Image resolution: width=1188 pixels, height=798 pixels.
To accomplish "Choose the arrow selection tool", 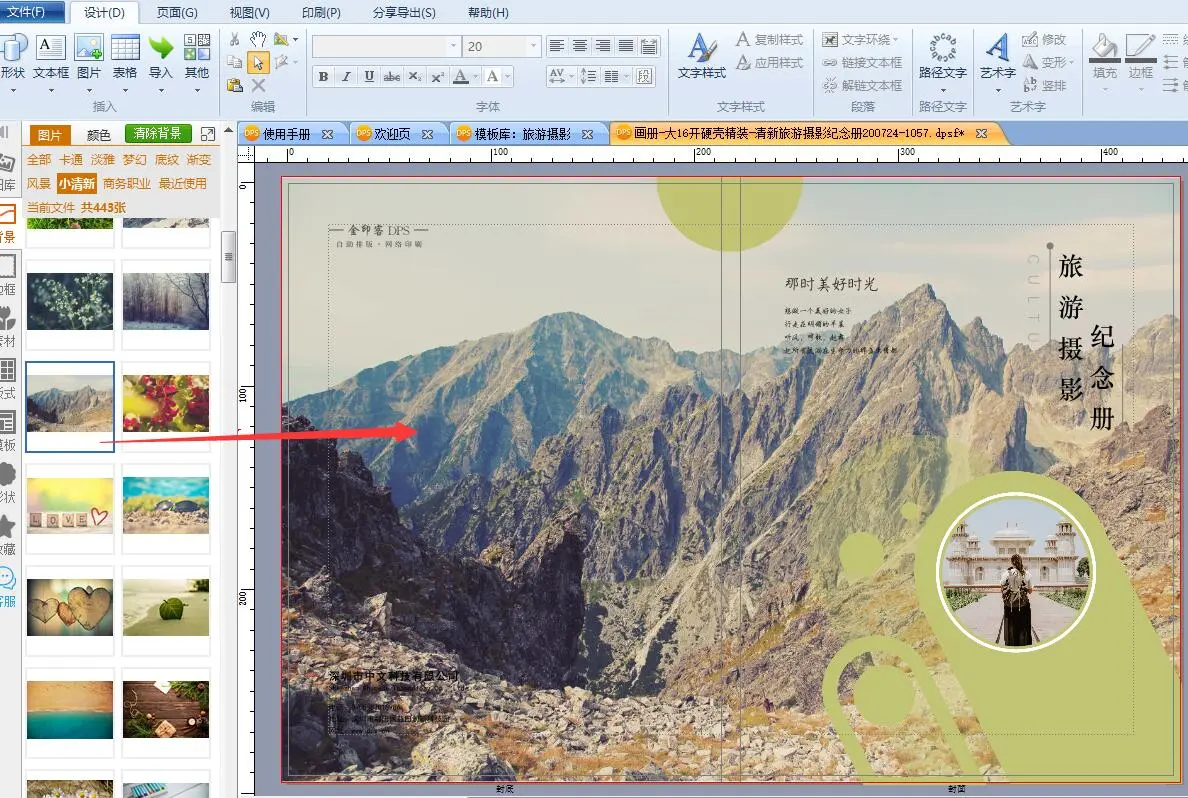I will pyautogui.click(x=258, y=62).
